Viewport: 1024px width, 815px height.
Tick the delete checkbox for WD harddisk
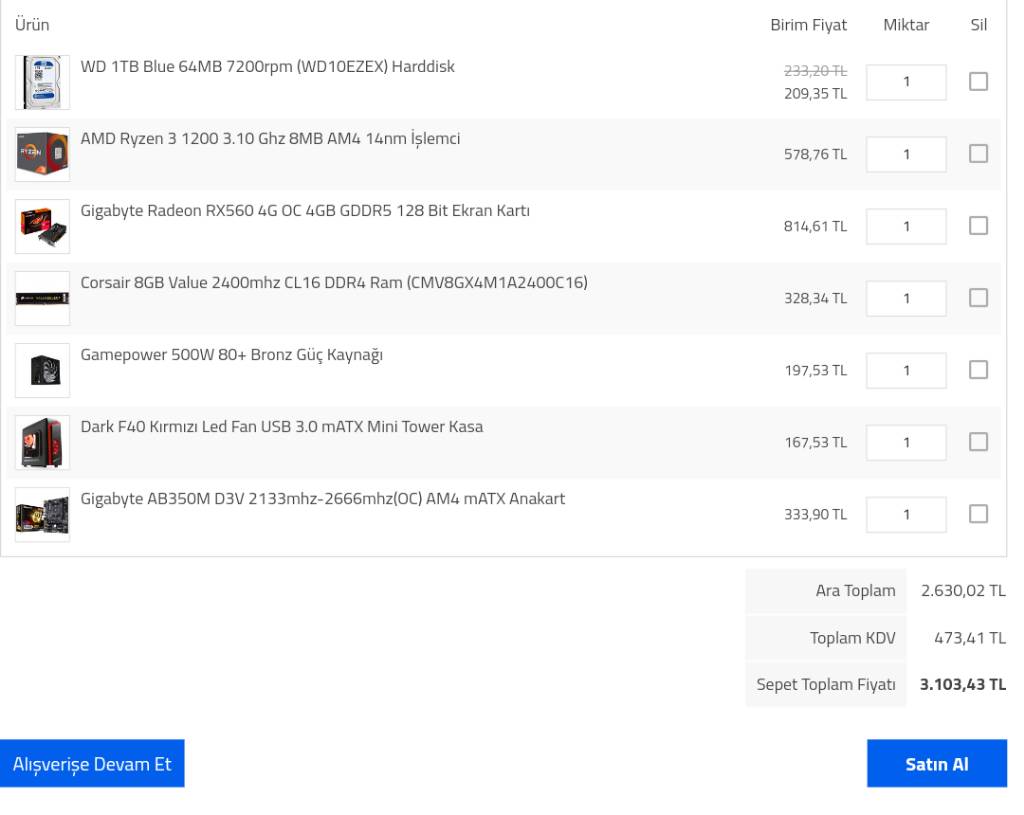(978, 82)
